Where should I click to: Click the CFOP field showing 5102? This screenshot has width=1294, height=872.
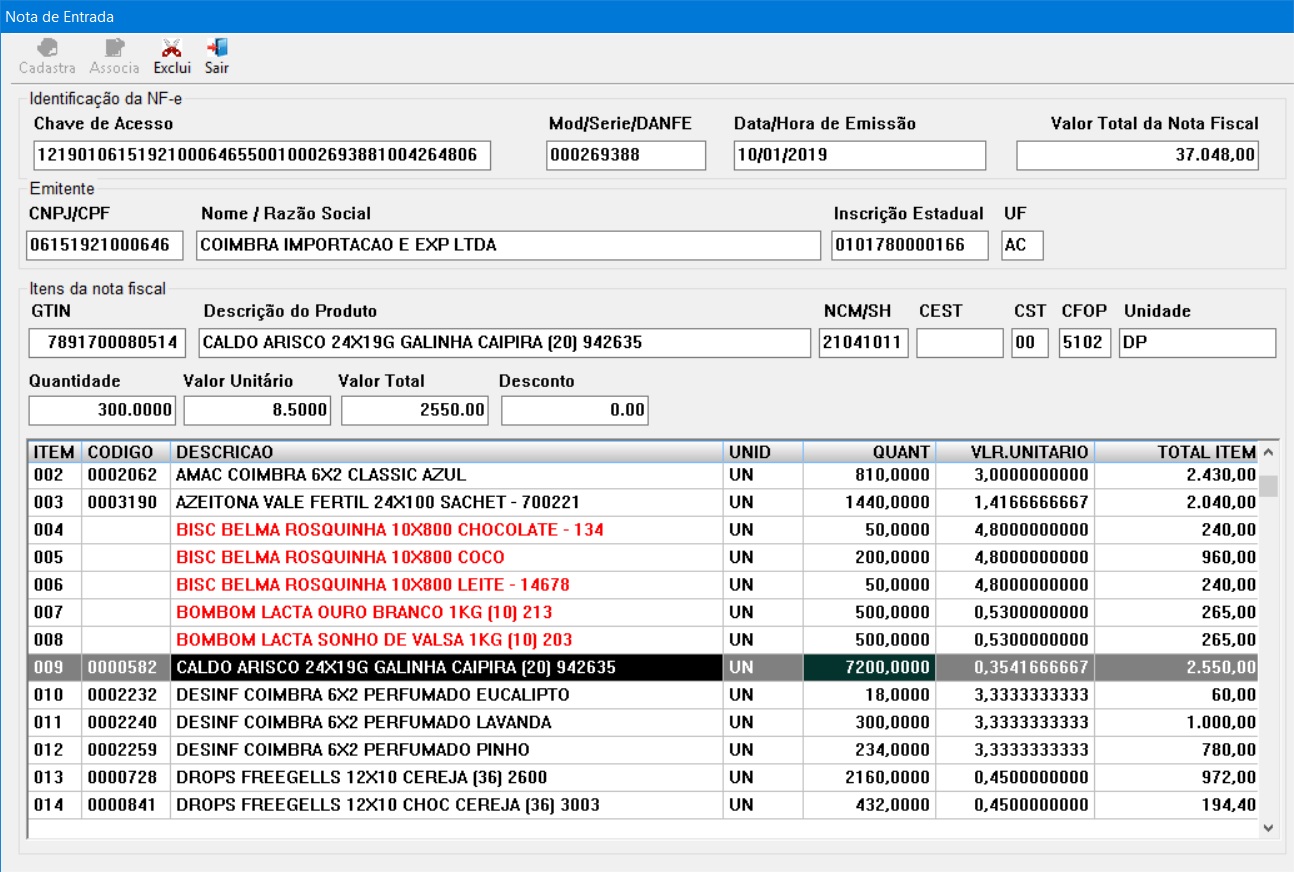tap(1085, 343)
